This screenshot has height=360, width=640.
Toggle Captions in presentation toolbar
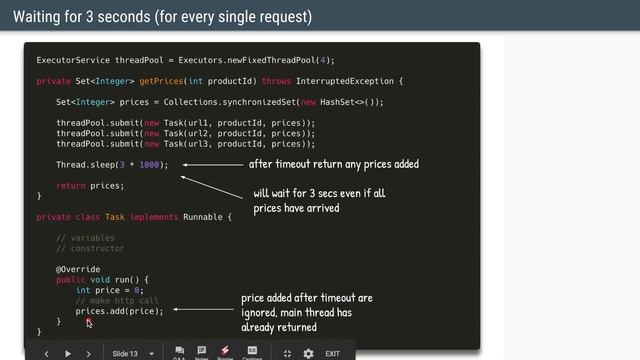click(x=252, y=352)
